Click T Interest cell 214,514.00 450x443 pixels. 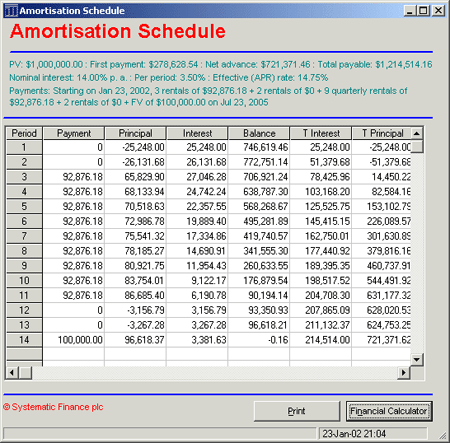tap(321, 340)
